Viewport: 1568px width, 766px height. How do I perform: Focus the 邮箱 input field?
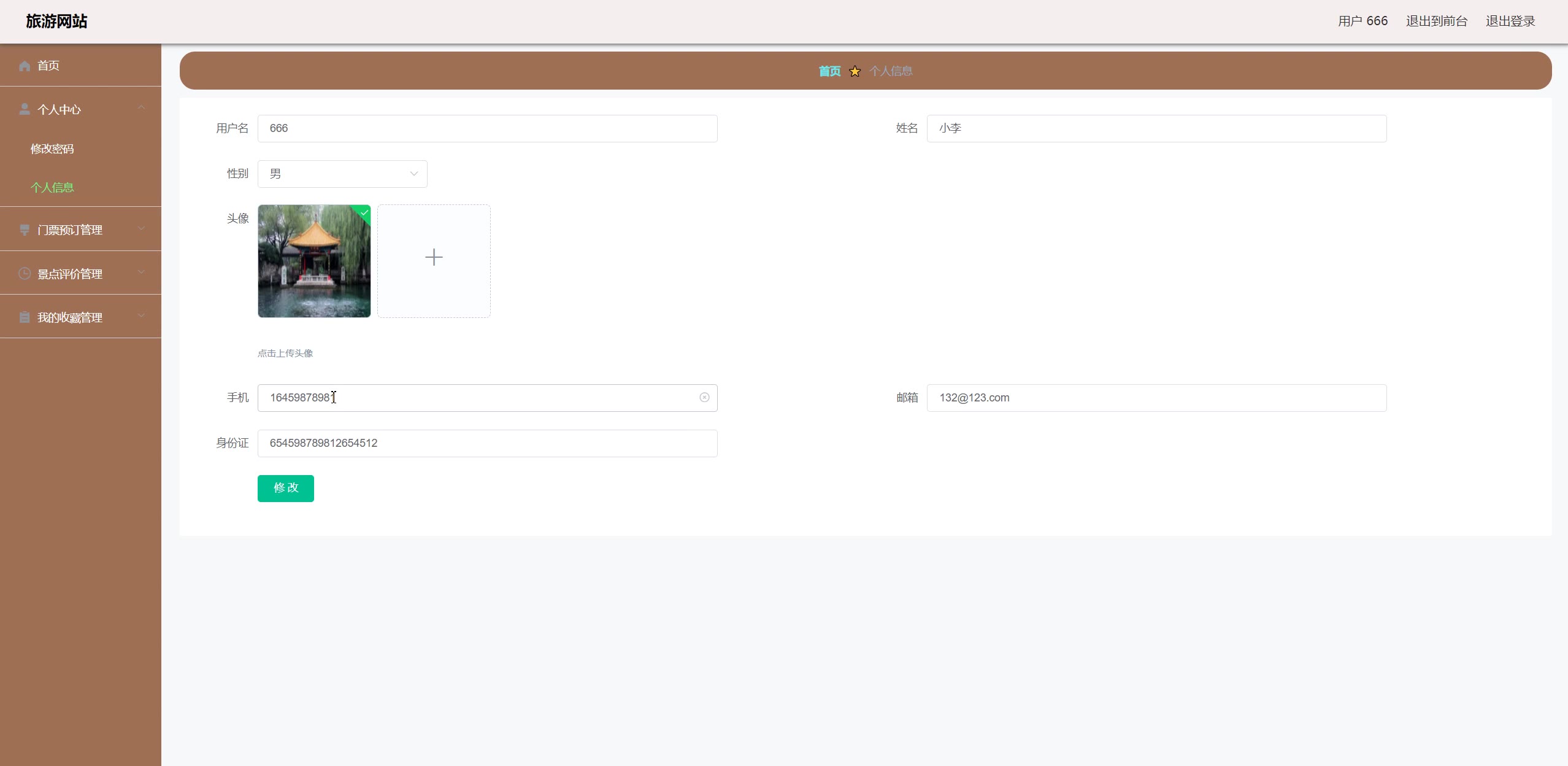pos(1156,398)
